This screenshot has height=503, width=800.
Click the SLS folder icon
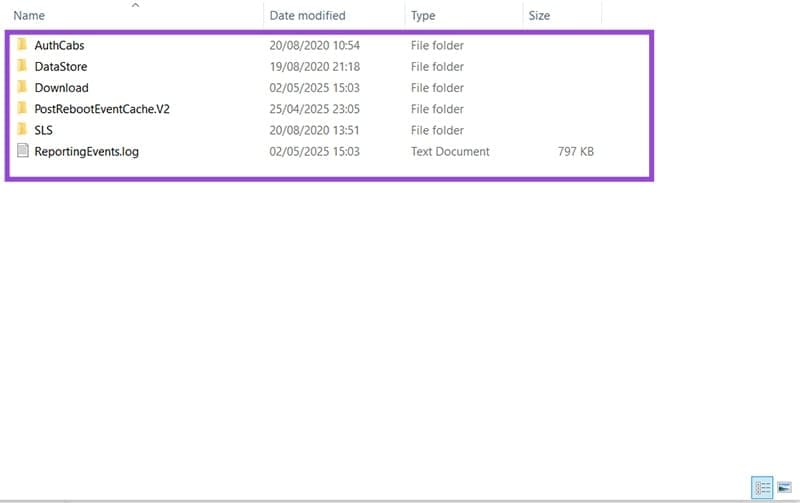22,130
